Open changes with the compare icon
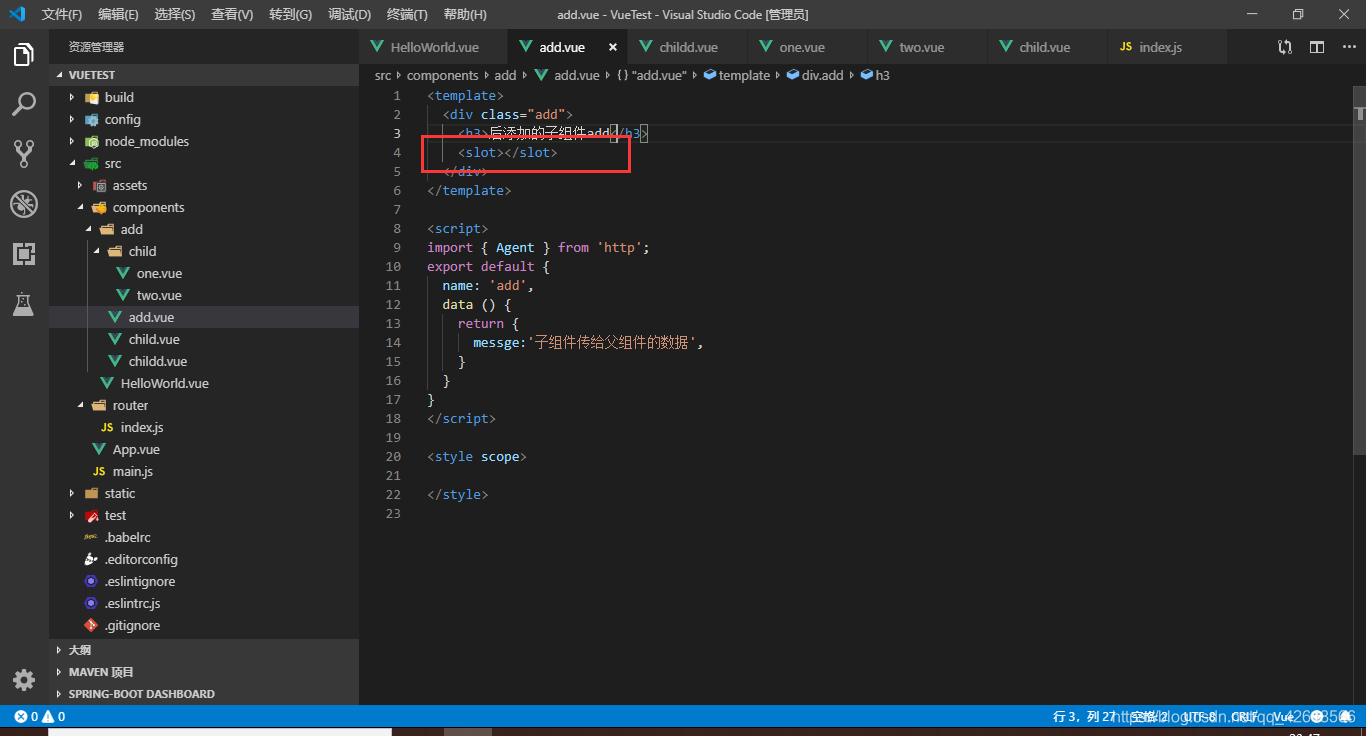The width and height of the screenshot is (1366, 736). tap(1285, 47)
